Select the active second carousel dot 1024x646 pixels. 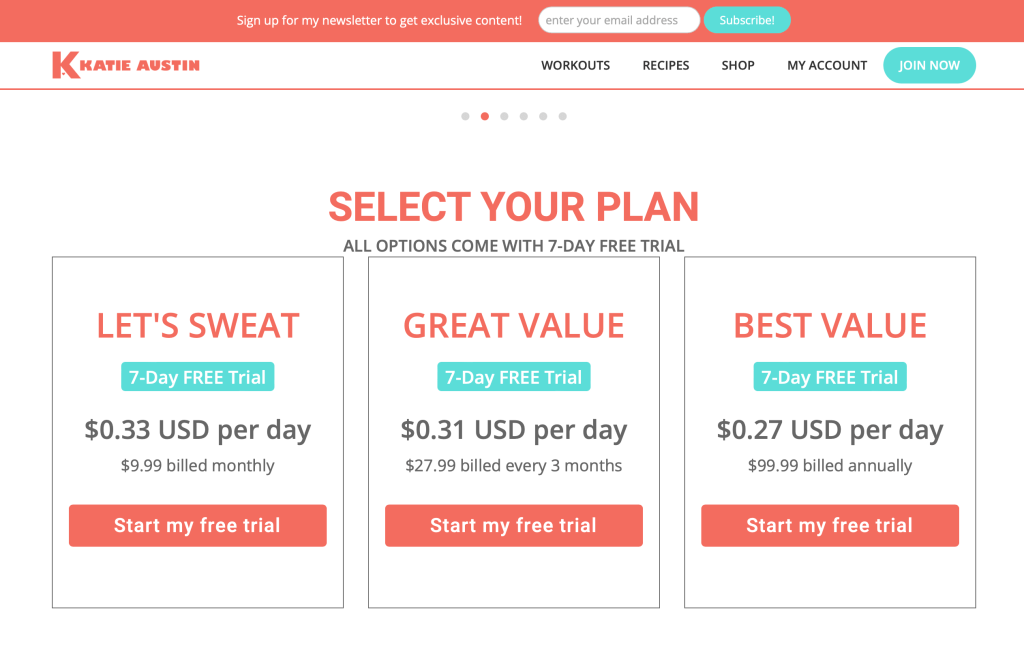(485, 116)
